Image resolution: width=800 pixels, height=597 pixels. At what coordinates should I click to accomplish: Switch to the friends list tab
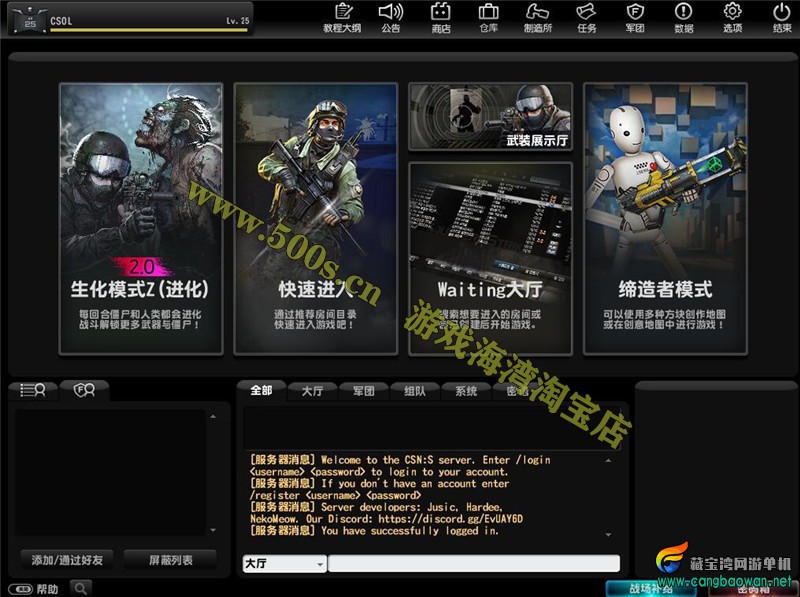(33, 390)
